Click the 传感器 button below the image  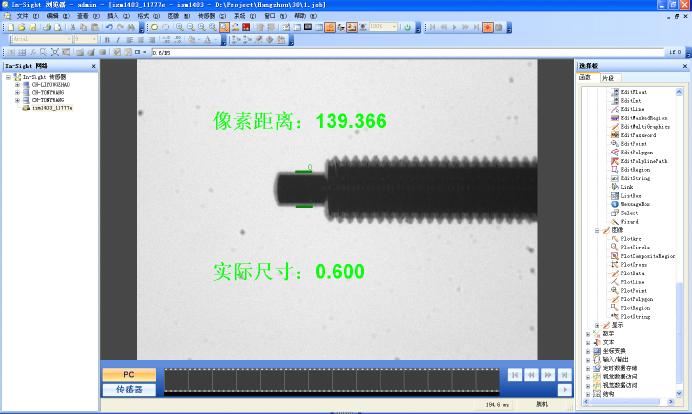point(129,390)
